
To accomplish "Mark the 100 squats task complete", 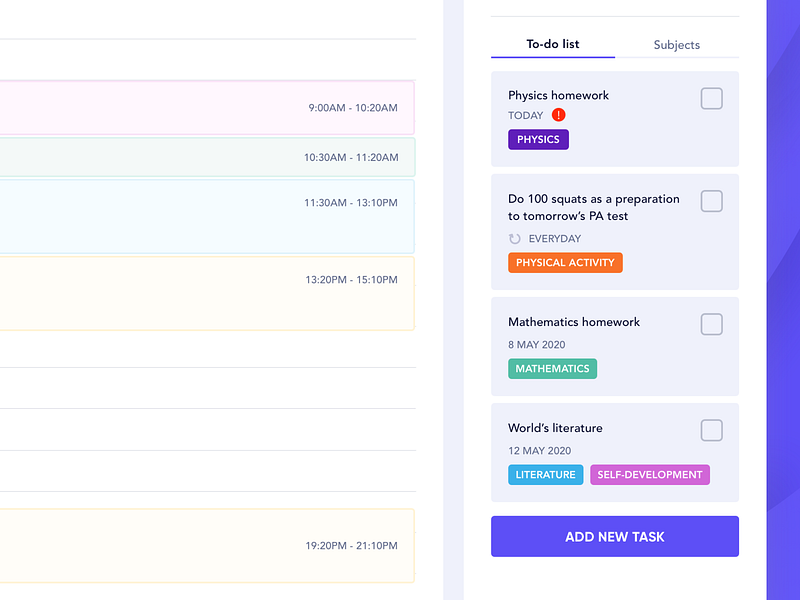I will pos(711,201).
